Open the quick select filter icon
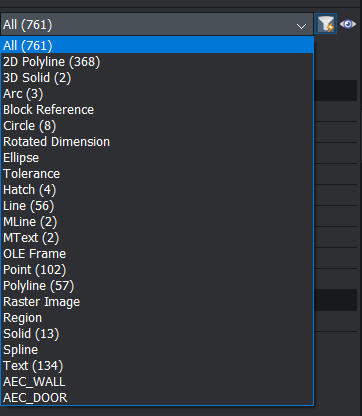Screen dimensions: 362x416 click(326, 24)
